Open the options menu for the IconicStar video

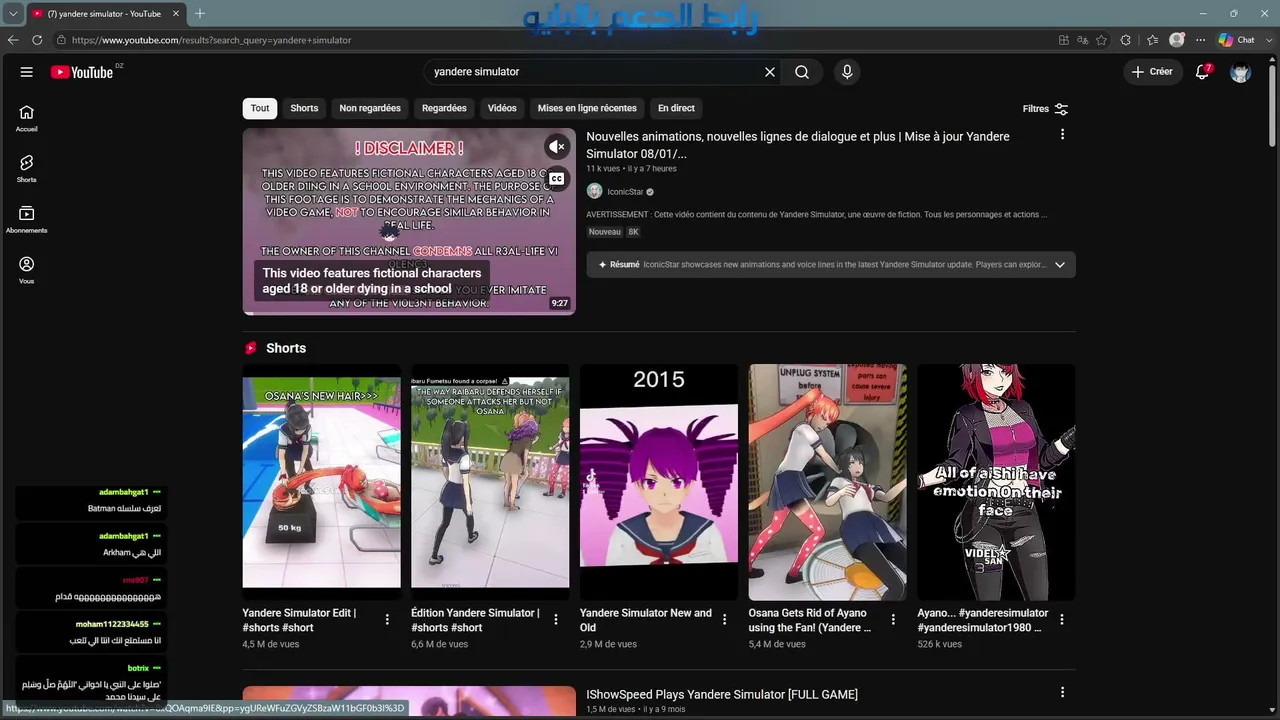point(1062,134)
